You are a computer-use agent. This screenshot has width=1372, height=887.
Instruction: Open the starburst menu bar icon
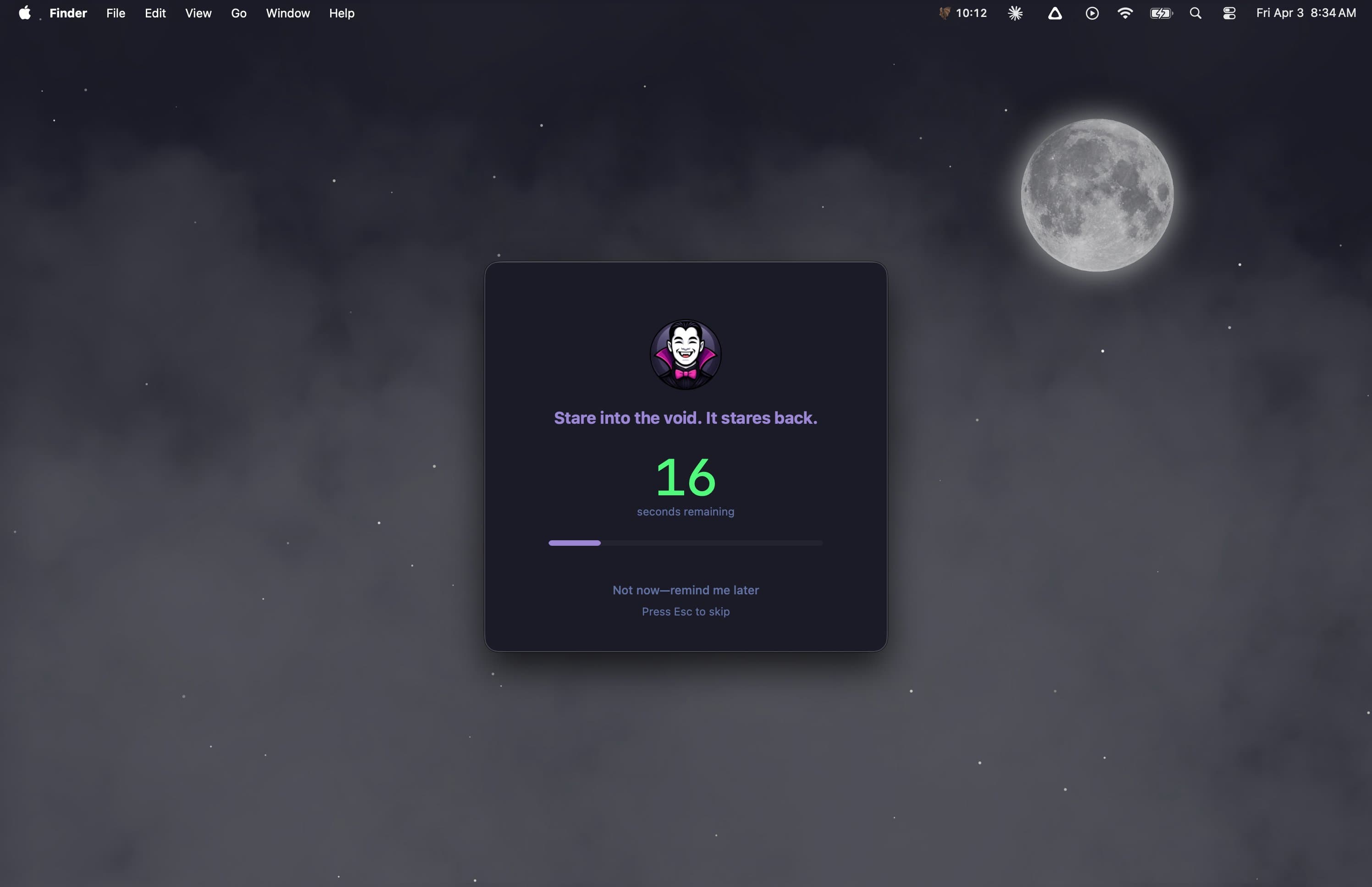tap(1015, 13)
